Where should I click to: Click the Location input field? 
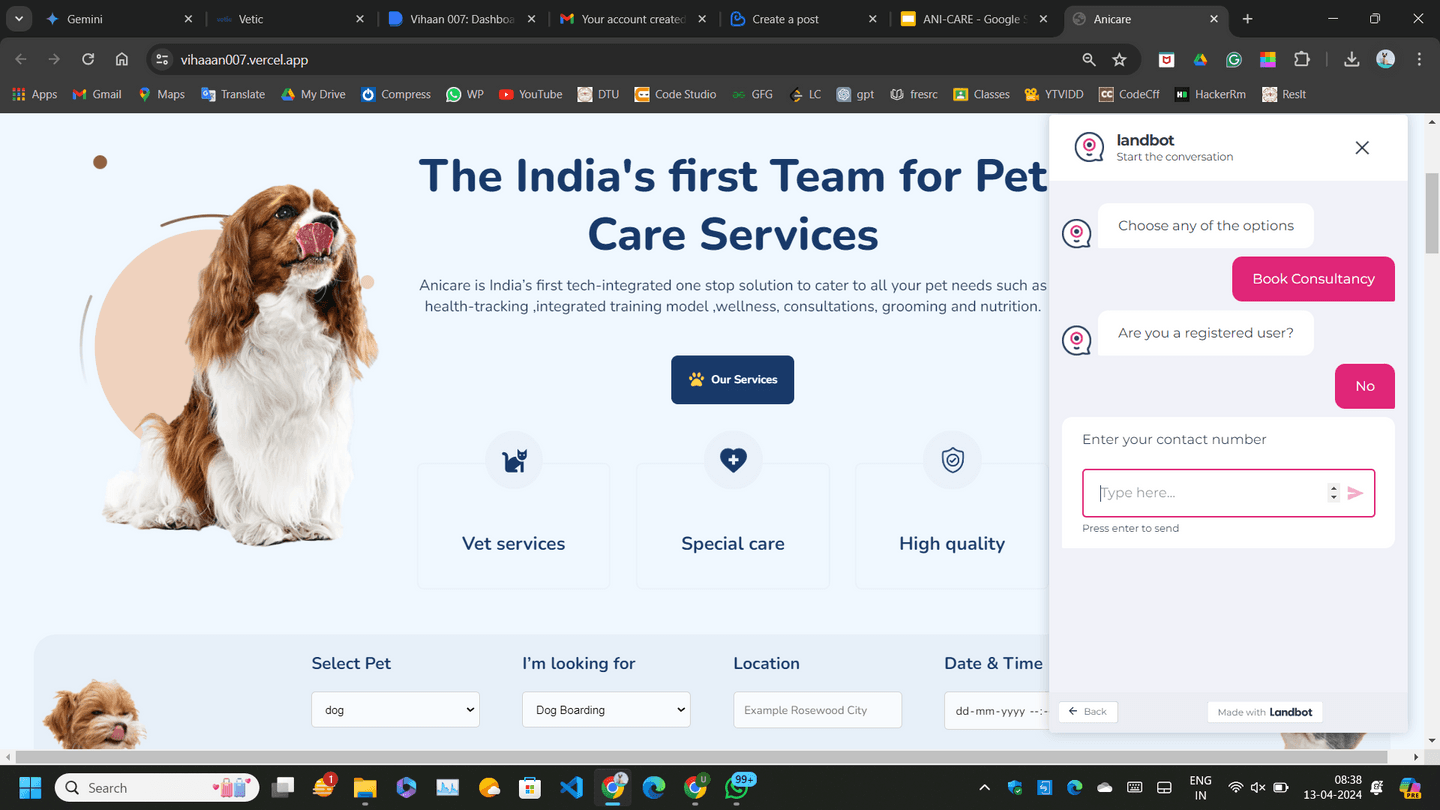coord(817,710)
